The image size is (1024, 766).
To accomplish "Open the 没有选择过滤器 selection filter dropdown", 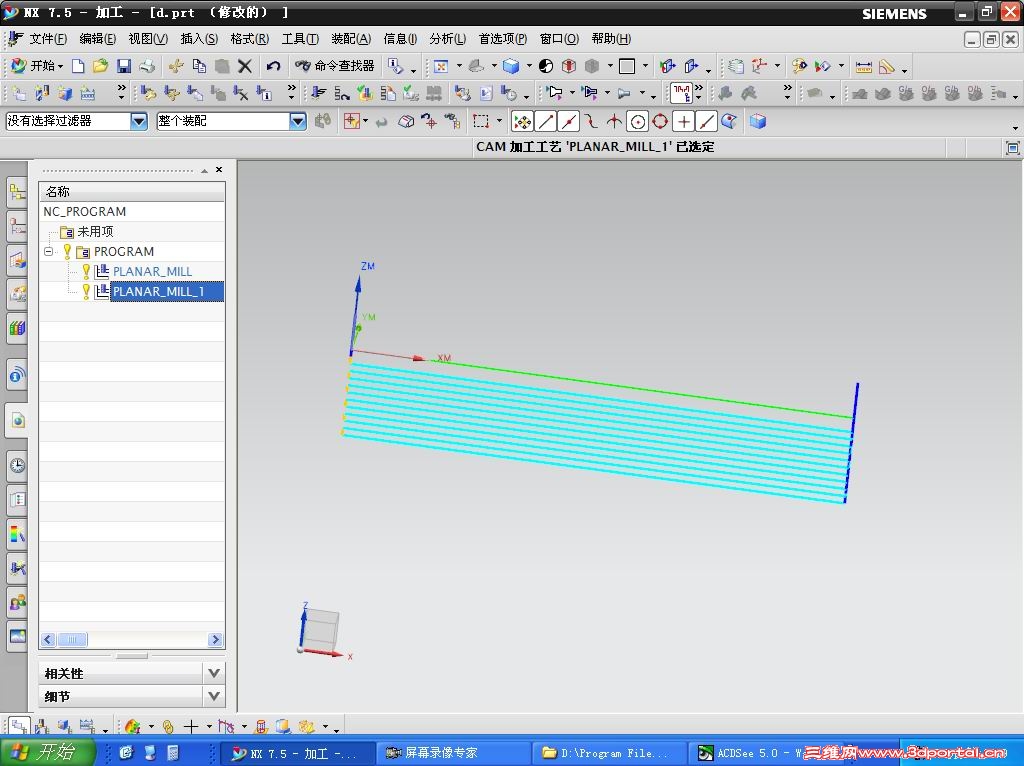I will (138, 121).
